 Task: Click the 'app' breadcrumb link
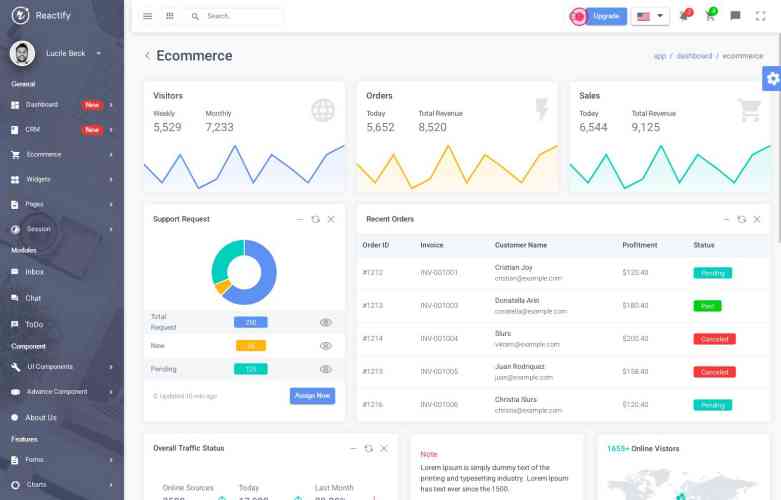click(x=659, y=56)
